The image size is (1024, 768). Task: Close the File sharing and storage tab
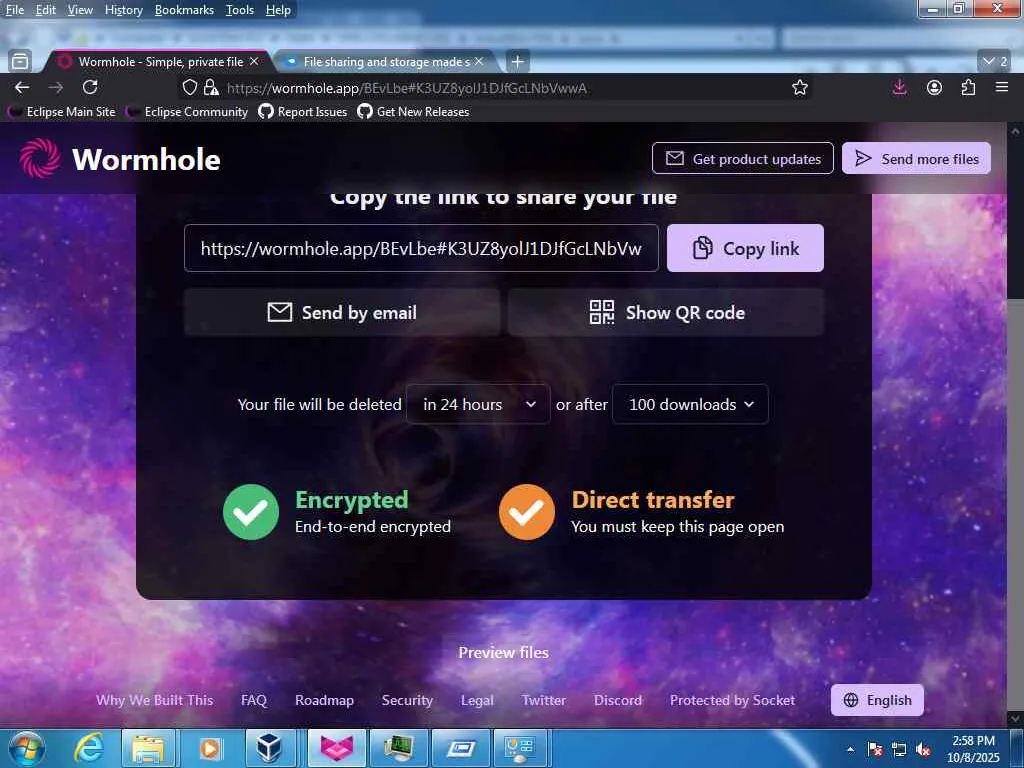point(479,61)
